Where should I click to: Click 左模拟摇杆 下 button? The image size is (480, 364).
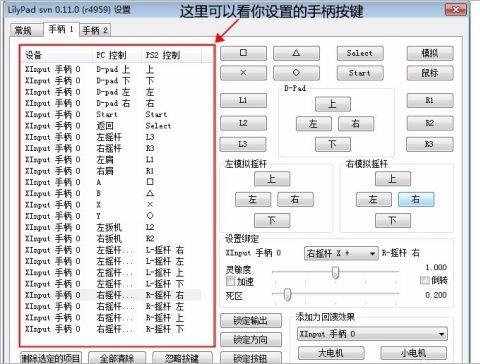[x=272, y=220]
